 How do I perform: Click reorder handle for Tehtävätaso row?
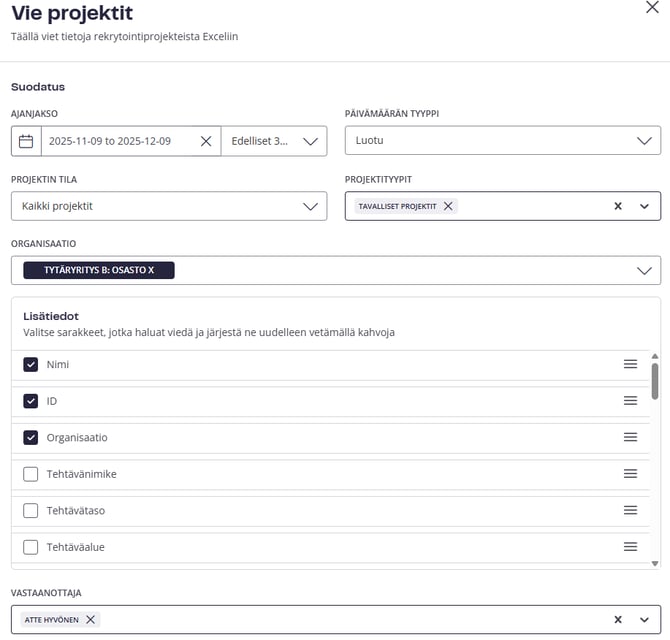630,510
